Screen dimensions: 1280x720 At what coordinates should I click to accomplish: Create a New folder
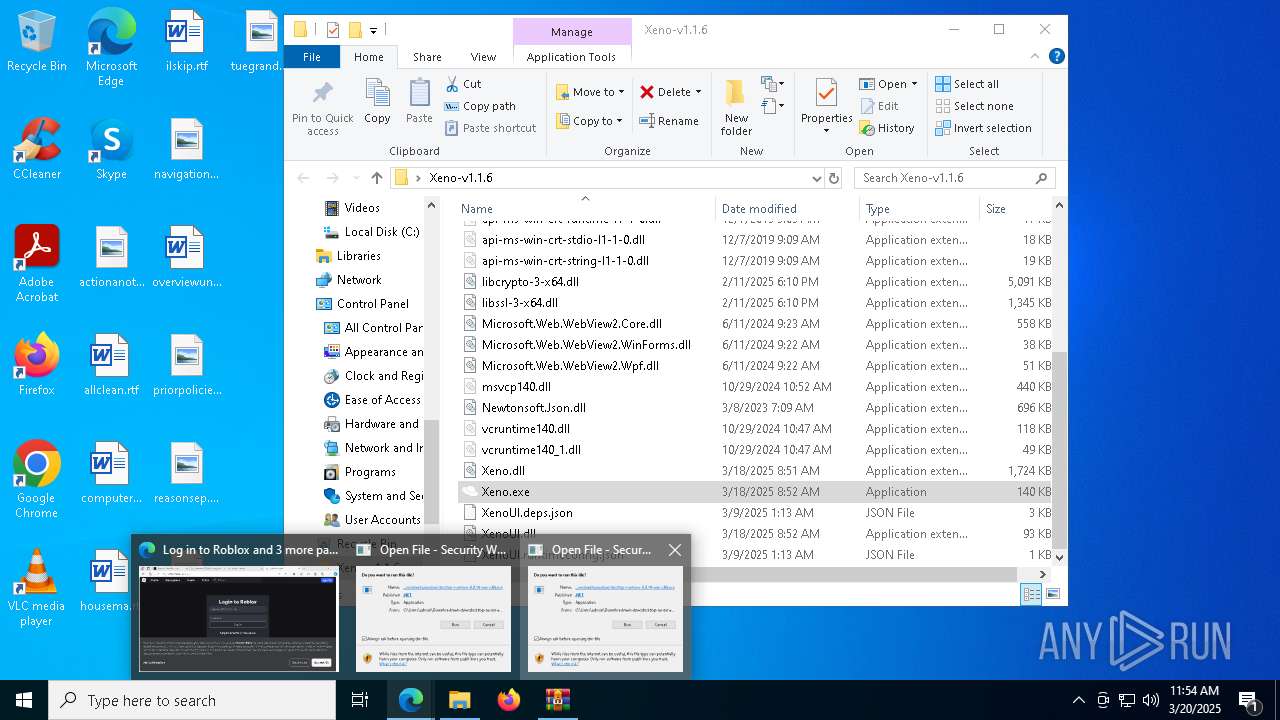pyautogui.click(x=736, y=108)
